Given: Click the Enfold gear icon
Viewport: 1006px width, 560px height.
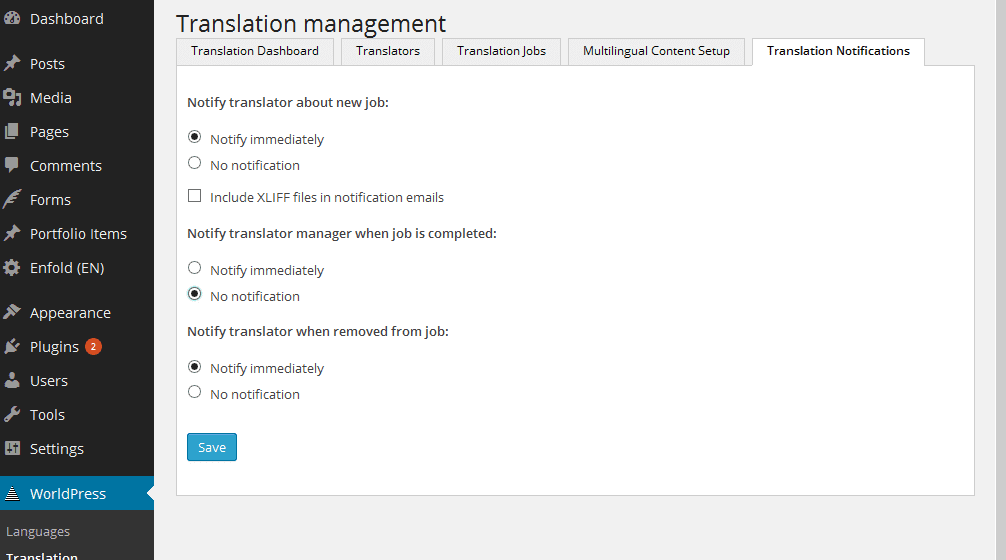Looking at the screenshot, I should pyautogui.click(x=12, y=267).
